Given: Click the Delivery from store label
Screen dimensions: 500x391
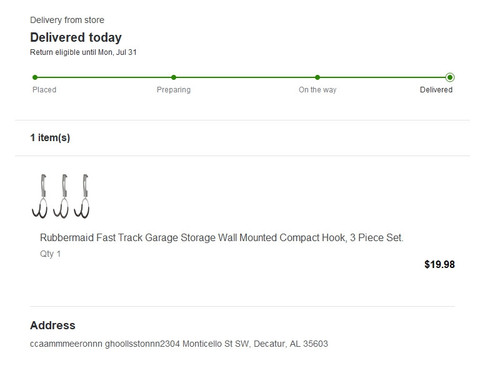Looking at the screenshot, I should click(67, 20).
